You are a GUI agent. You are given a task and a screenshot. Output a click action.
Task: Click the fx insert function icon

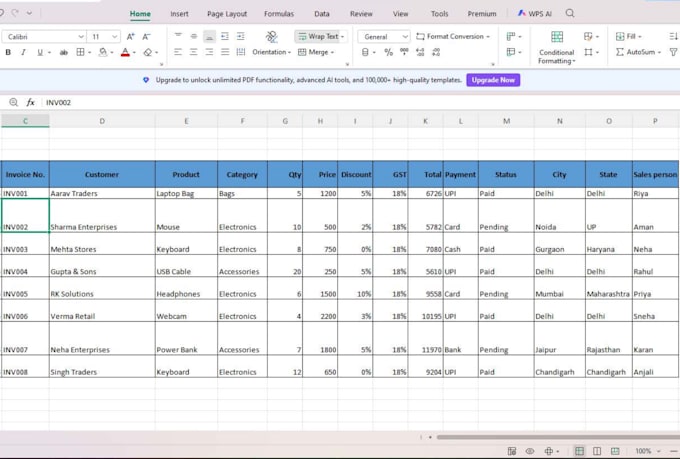click(30, 102)
